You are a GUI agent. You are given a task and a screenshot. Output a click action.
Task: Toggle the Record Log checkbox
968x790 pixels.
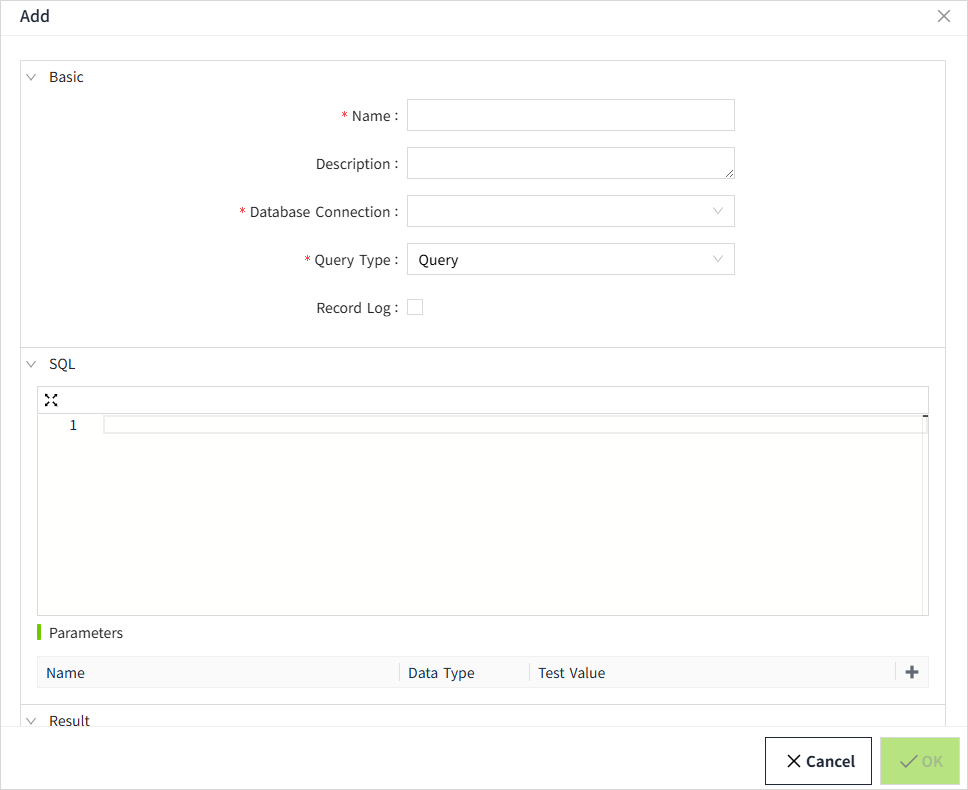point(415,308)
